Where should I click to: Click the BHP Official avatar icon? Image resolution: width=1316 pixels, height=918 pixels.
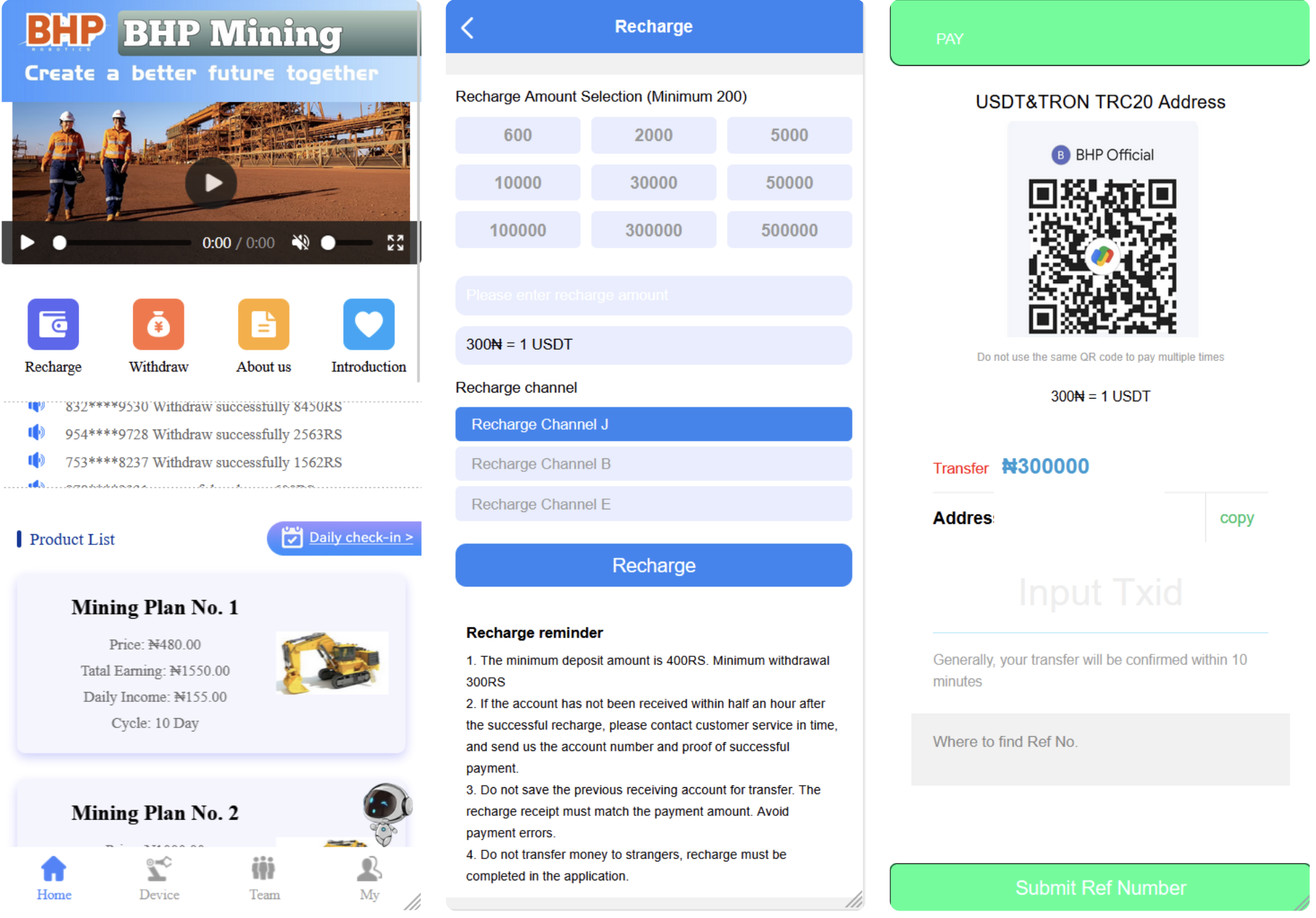pyautogui.click(x=1060, y=155)
